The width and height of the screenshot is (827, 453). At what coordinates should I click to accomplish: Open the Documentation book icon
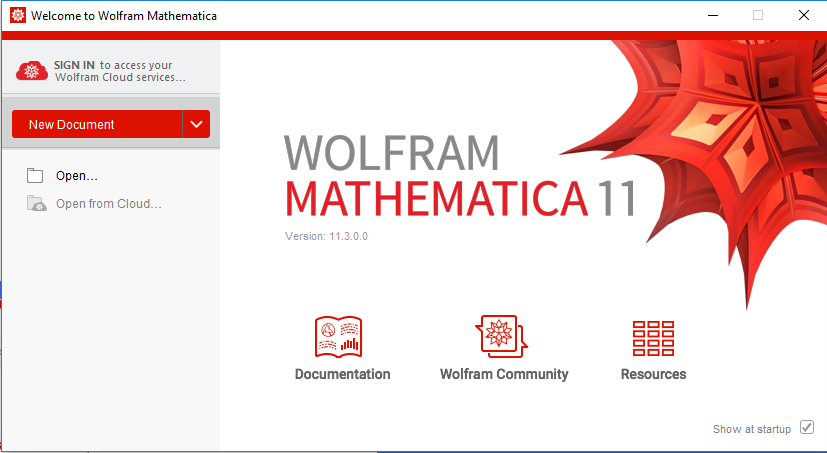point(338,337)
